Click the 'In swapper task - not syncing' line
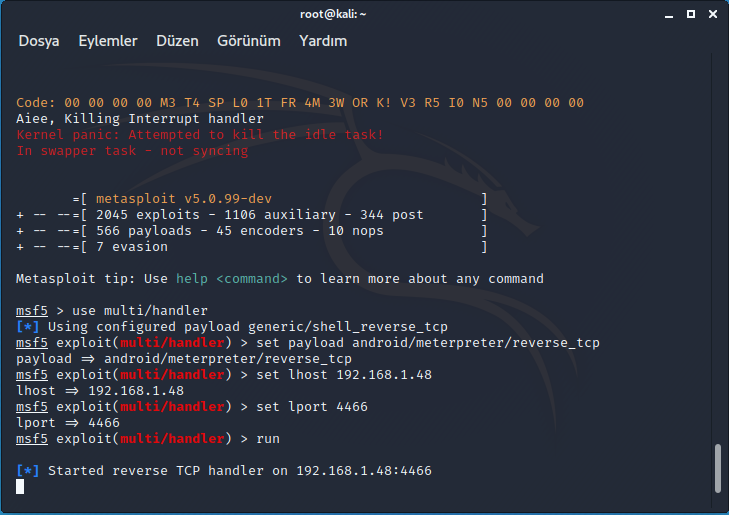The height and width of the screenshot is (515, 729). pos(132,151)
